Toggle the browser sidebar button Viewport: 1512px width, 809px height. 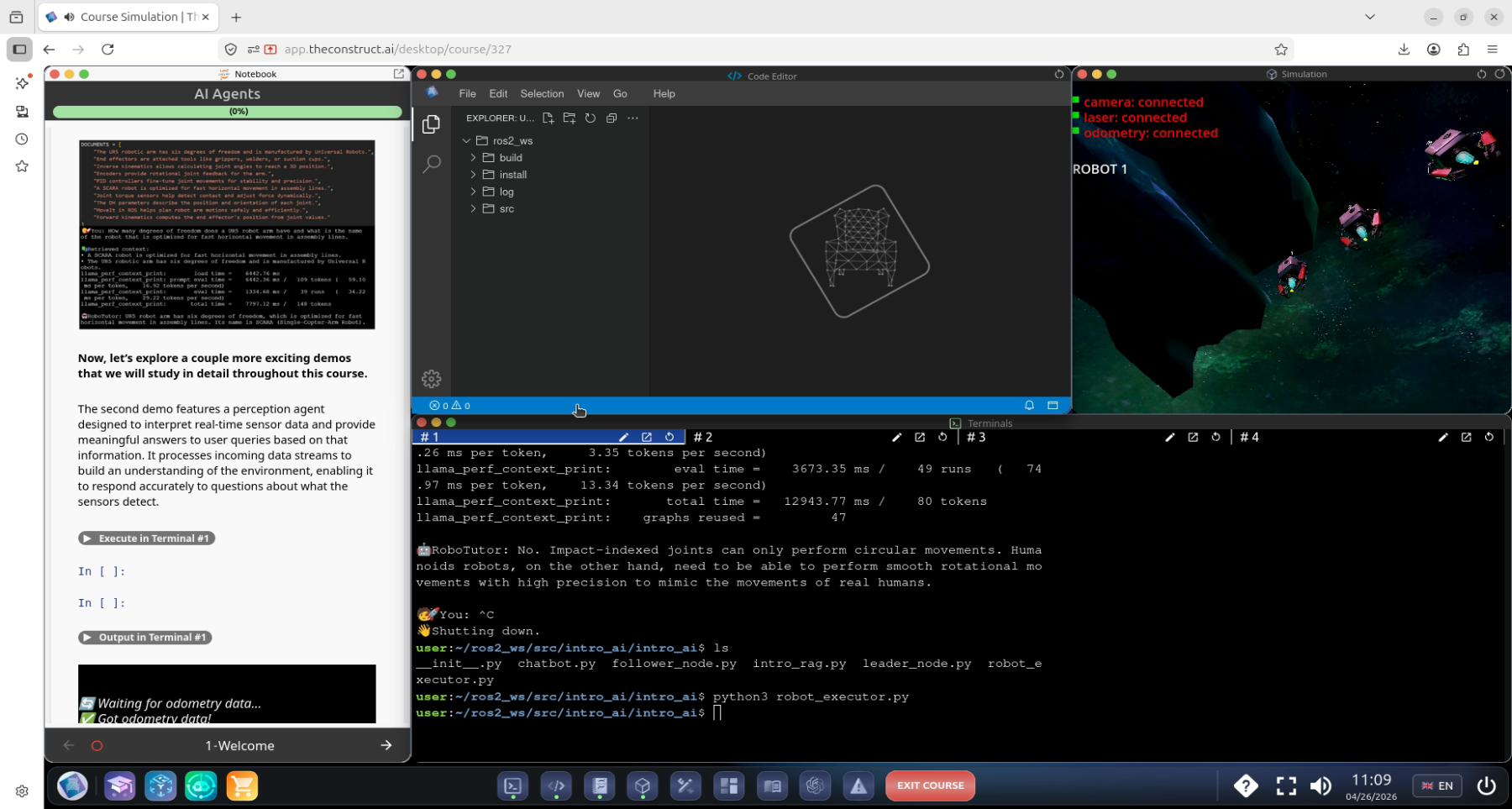pos(19,50)
